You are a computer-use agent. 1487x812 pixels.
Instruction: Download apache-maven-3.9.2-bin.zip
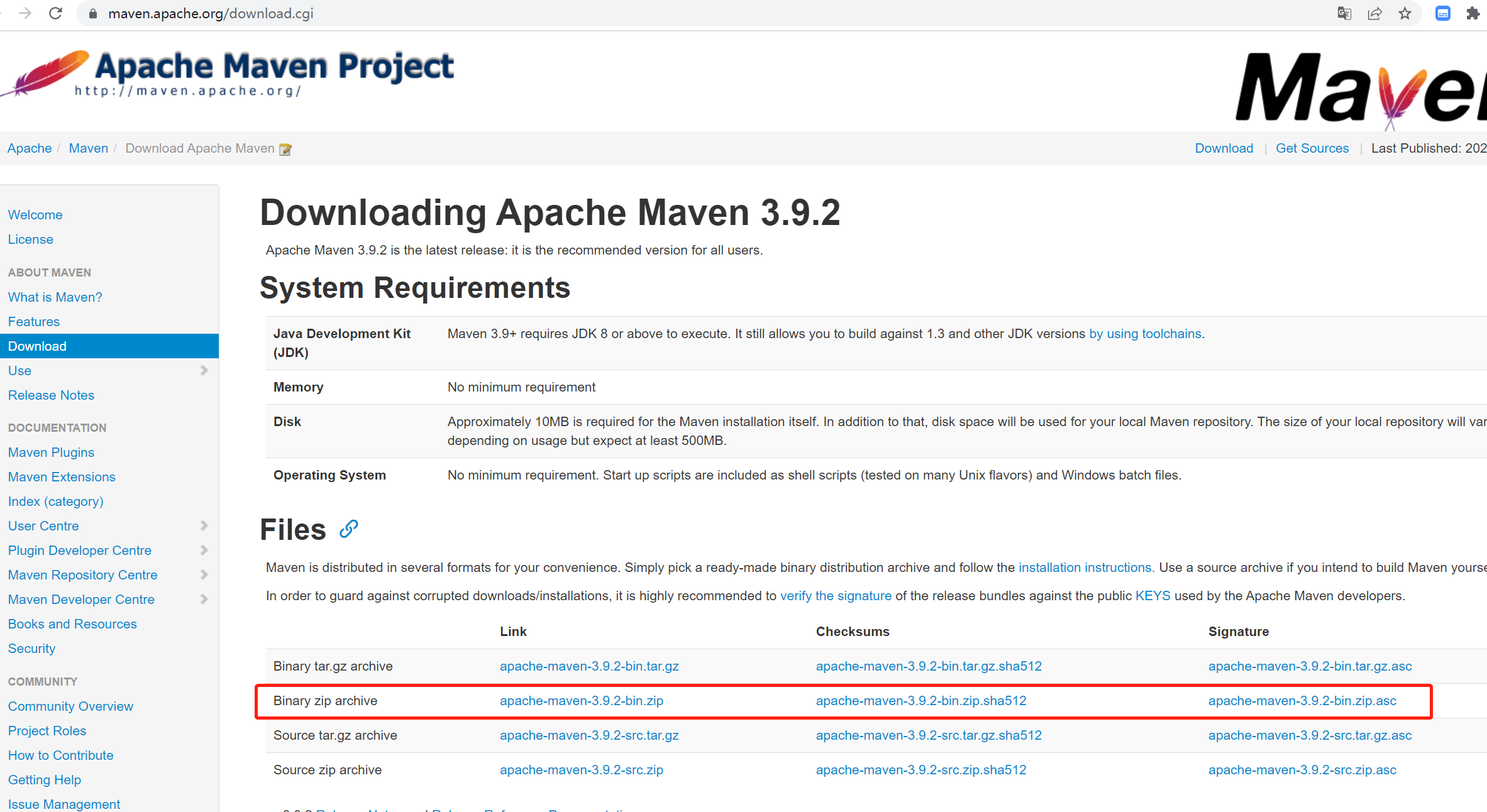[582, 701]
